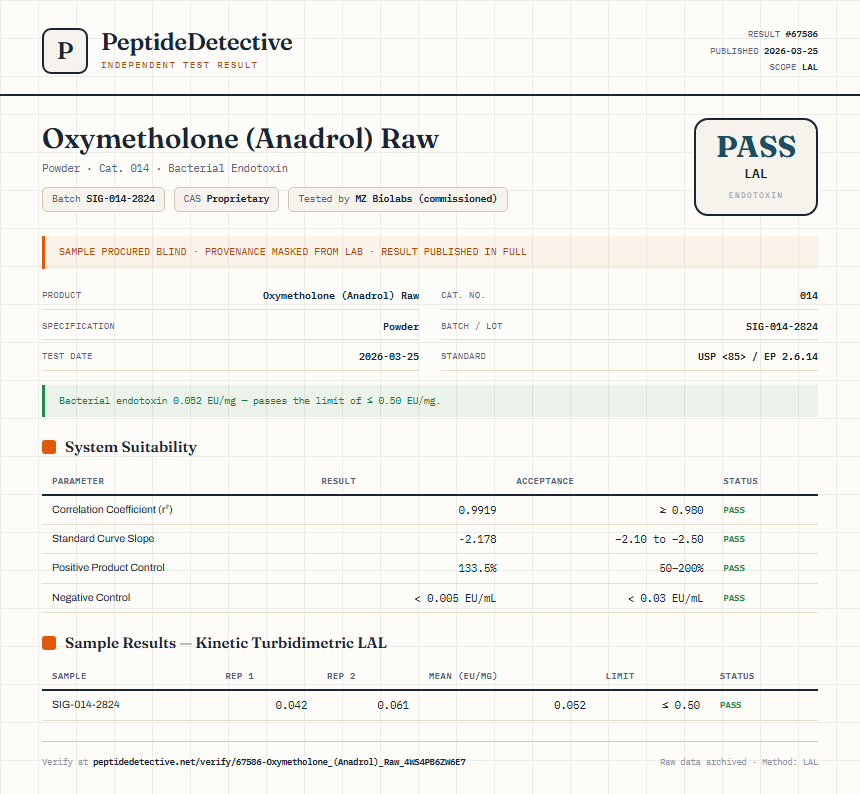Click the Correlation Coefficient row label
Viewport: 860px width, 794px height.
[112, 509]
